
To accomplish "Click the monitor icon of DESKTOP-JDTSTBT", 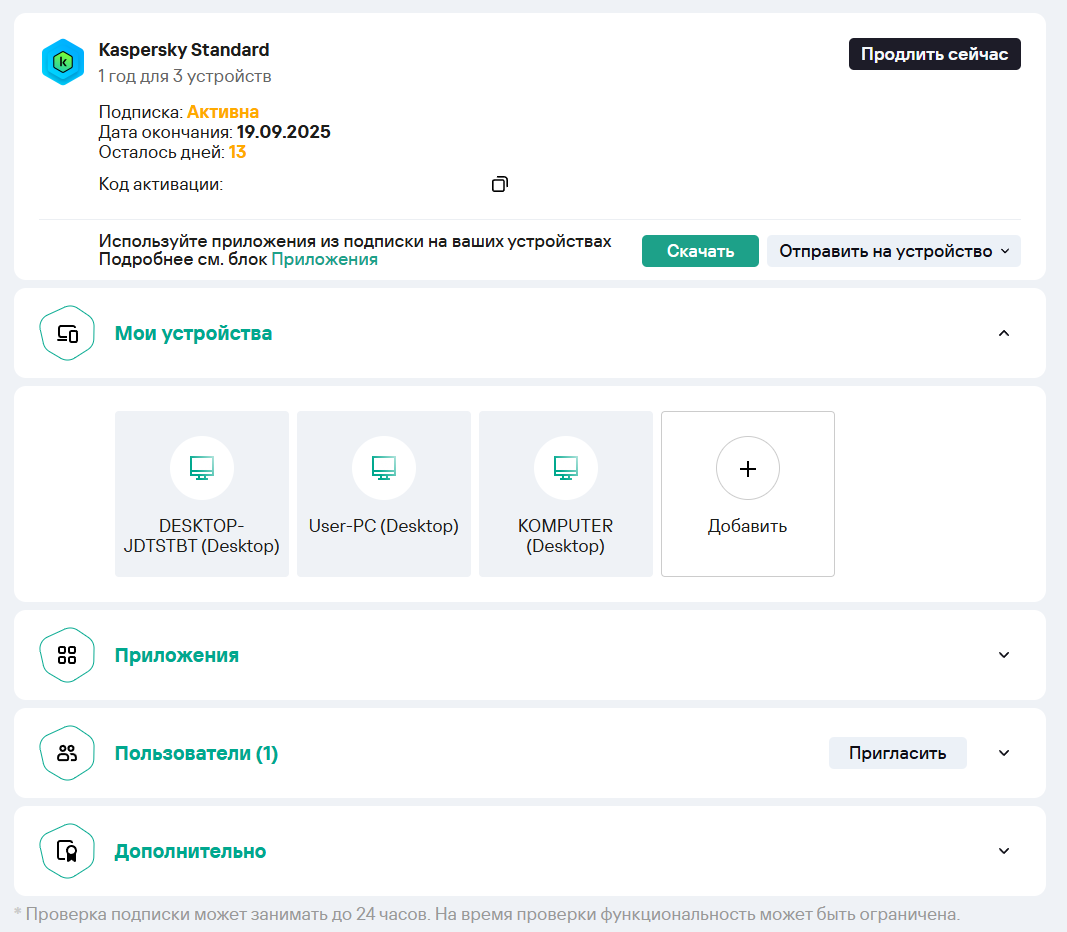I will [201, 468].
